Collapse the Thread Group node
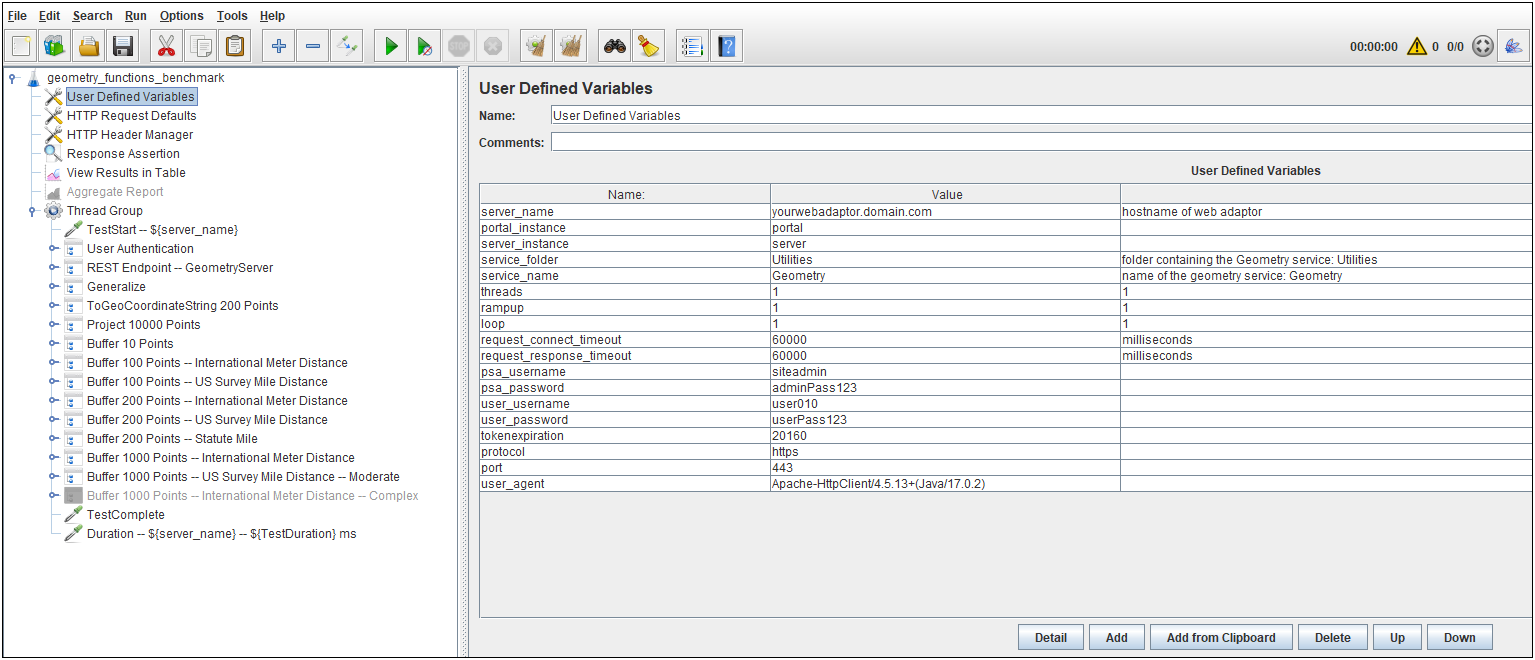The height and width of the screenshot is (660, 1535). pyautogui.click(x=31, y=211)
